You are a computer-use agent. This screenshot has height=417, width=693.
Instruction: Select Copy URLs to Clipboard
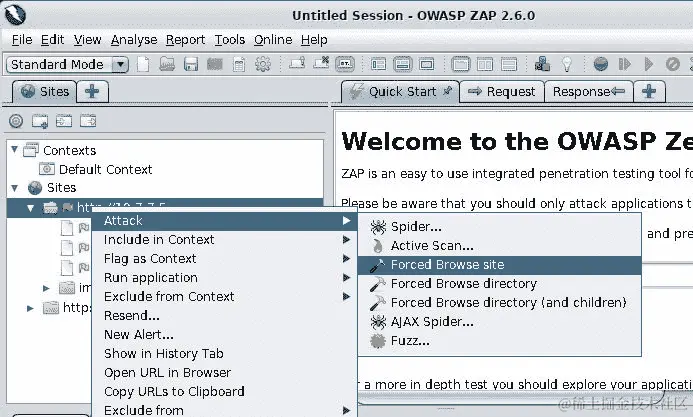click(225, 391)
